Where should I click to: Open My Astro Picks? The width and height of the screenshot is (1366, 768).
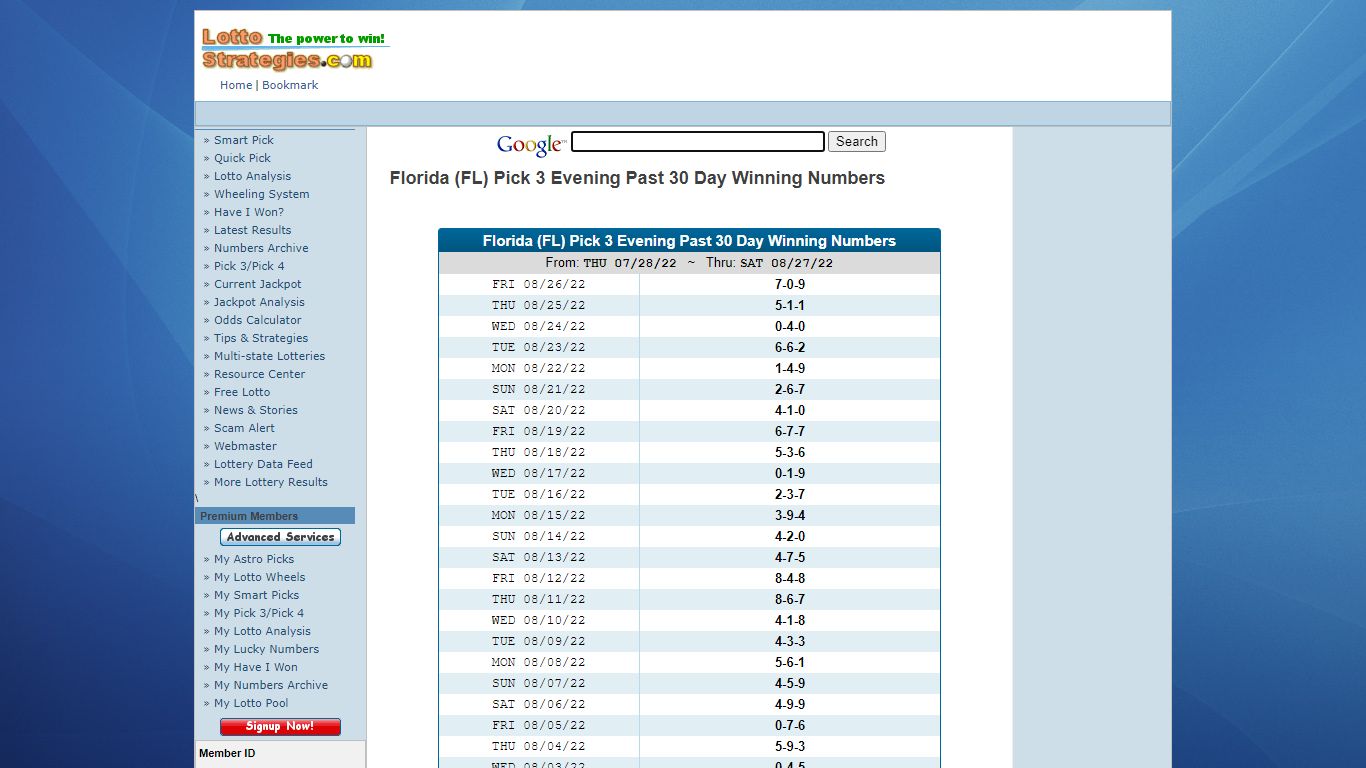[x=254, y=559]
